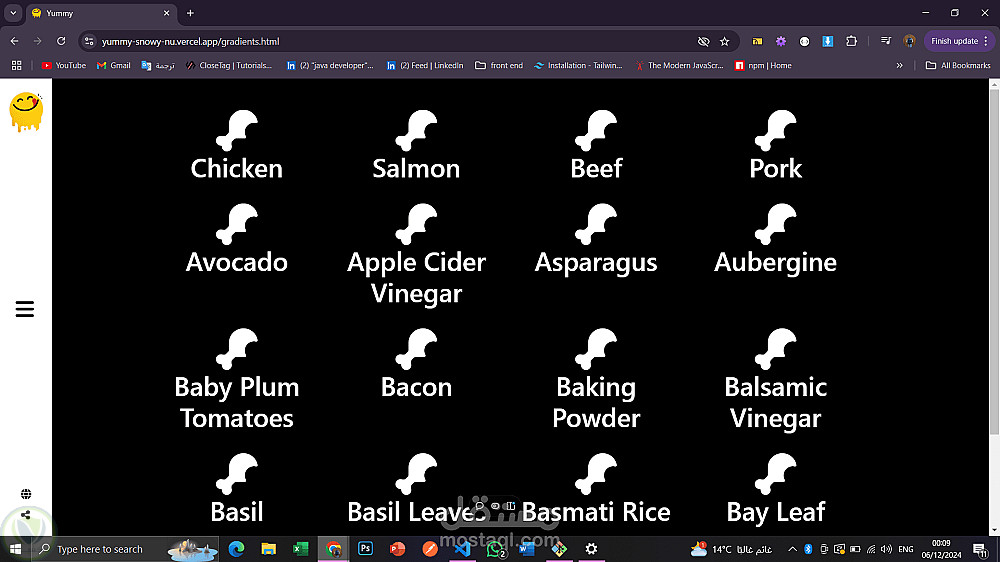Image resolution: width=1000 pixels, height=562 pixels.
Task: Click the volume speaker tray icon
Action: (x=886, y=549)
